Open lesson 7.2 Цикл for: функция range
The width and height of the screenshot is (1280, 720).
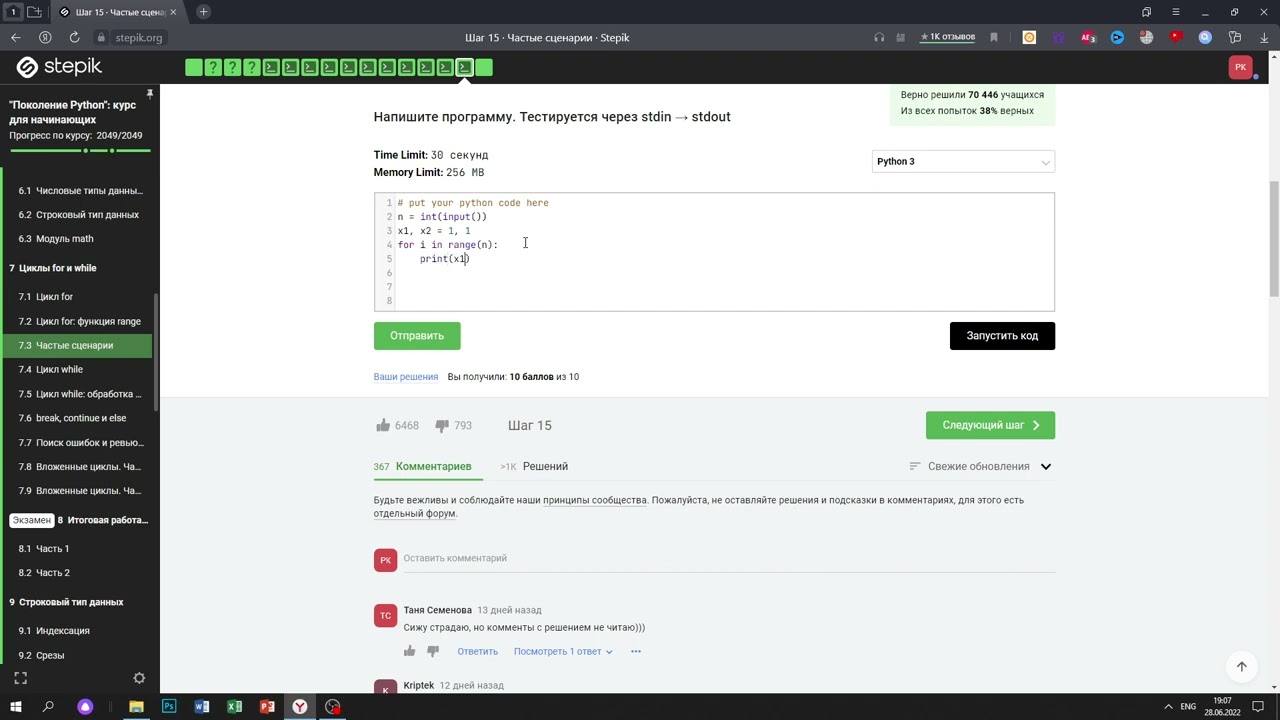80,321
